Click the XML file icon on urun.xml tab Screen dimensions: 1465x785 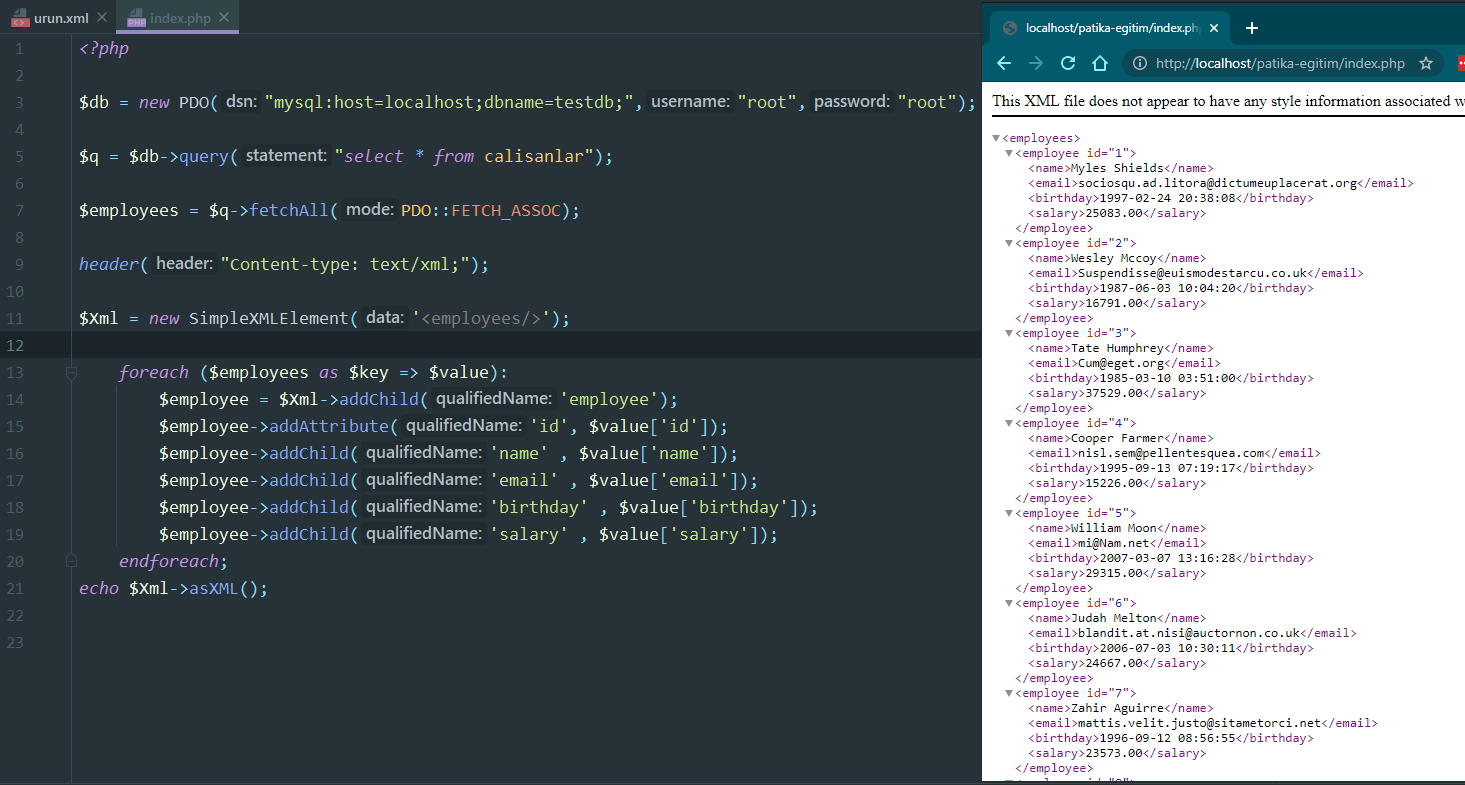click(21, 18)
